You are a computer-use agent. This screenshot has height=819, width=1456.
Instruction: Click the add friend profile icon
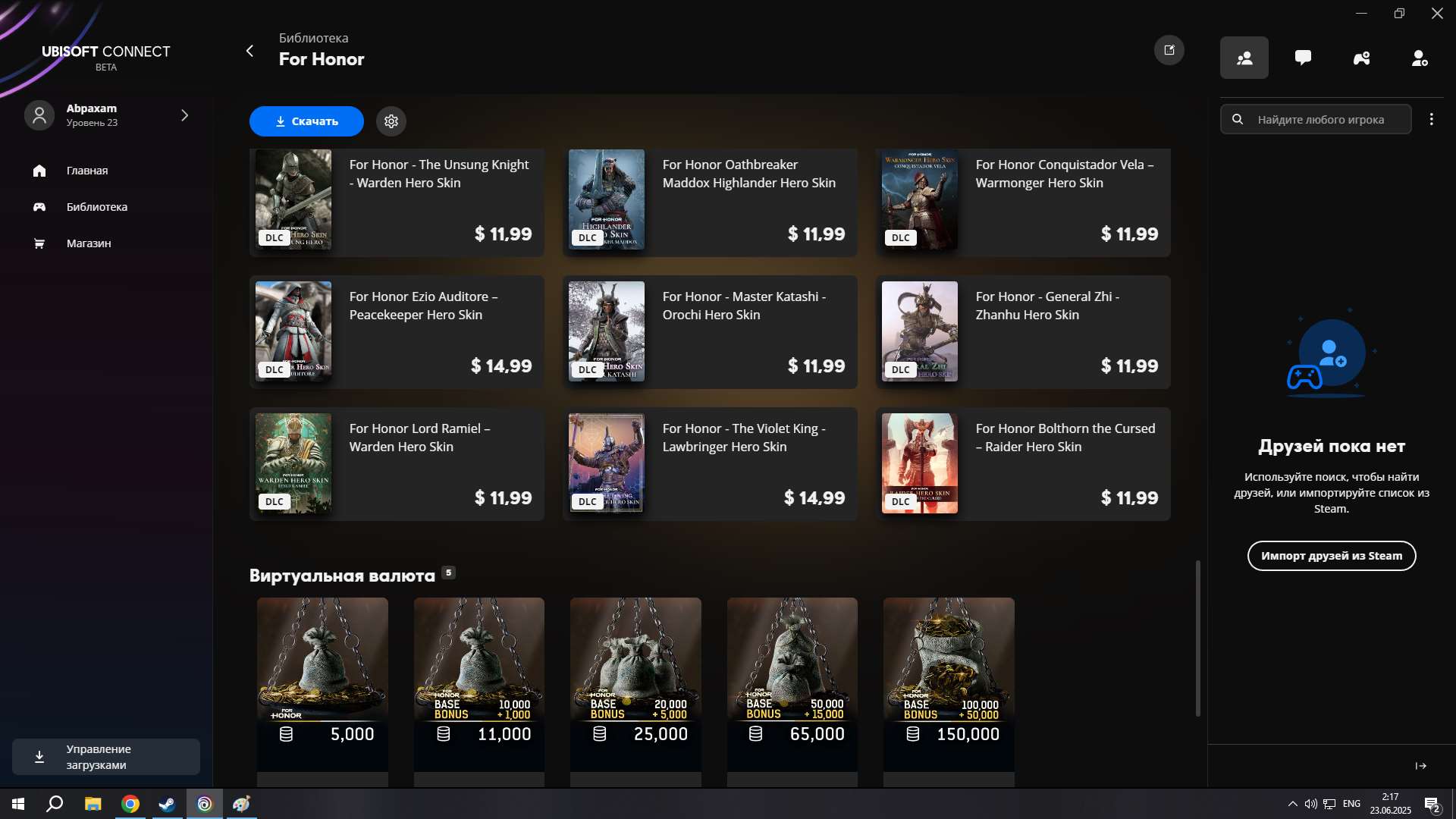1420,58
